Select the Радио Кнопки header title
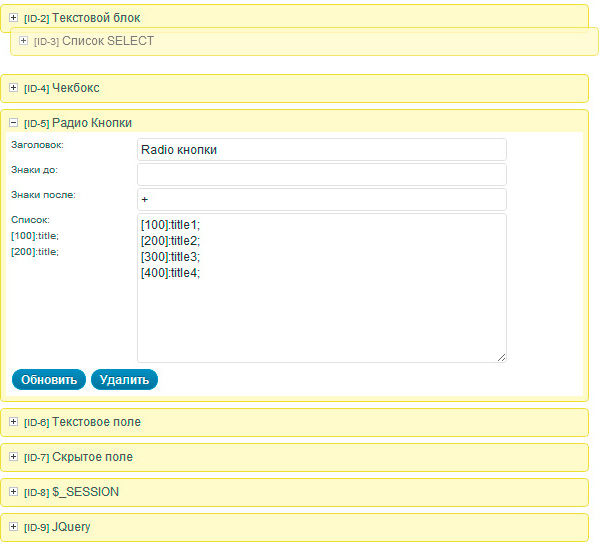The width and height of the screenshot is (600, 549). click(x=92, y=123)
